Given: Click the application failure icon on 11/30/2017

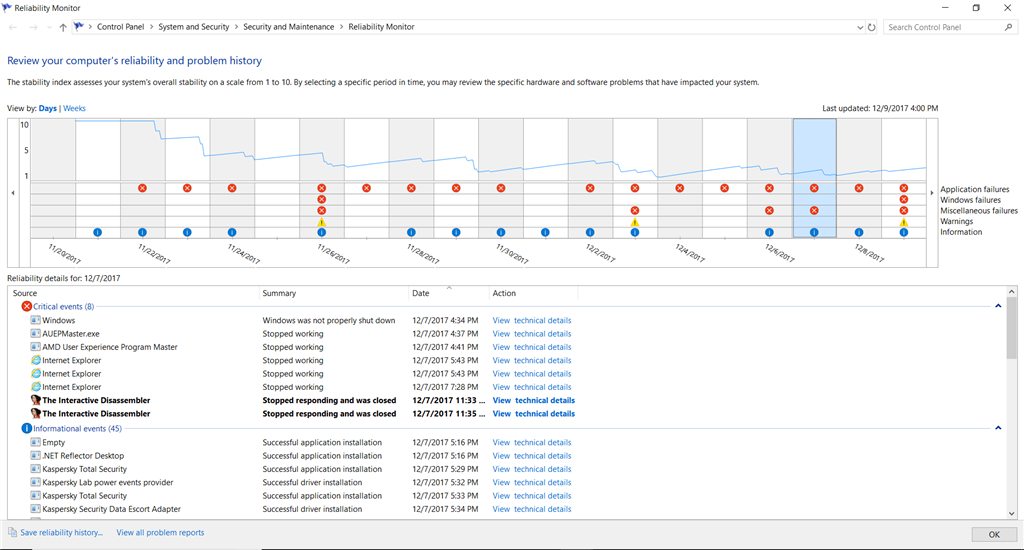Looking at the screenshot, I should click(501, 188).
